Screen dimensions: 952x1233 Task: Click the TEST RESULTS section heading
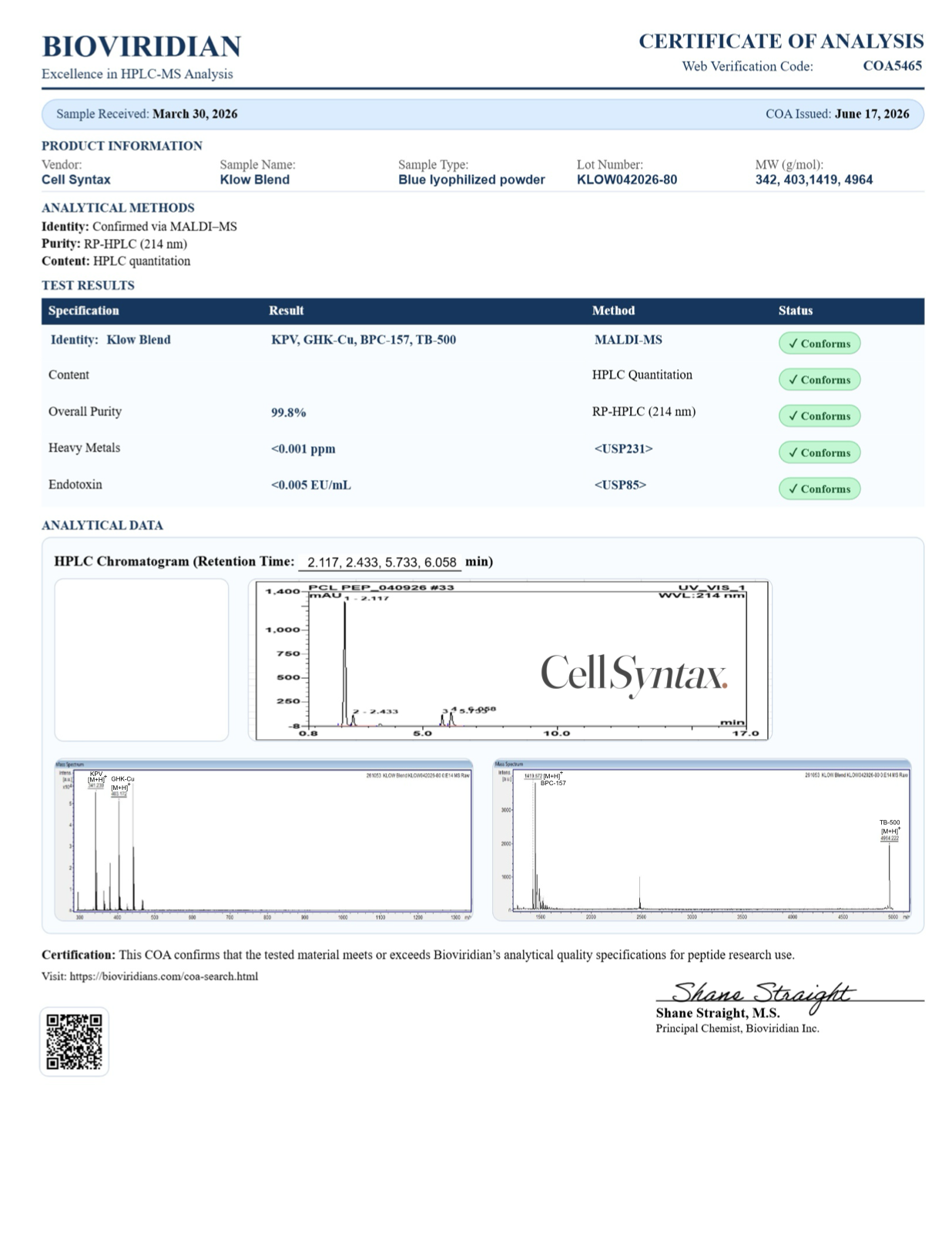pos(88,285)
